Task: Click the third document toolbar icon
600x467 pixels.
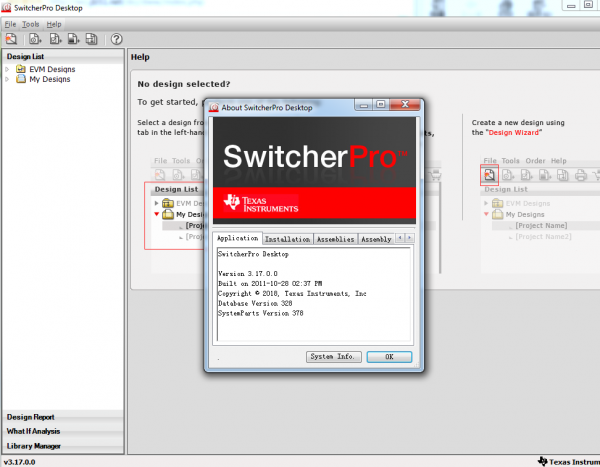Action: 55,39
